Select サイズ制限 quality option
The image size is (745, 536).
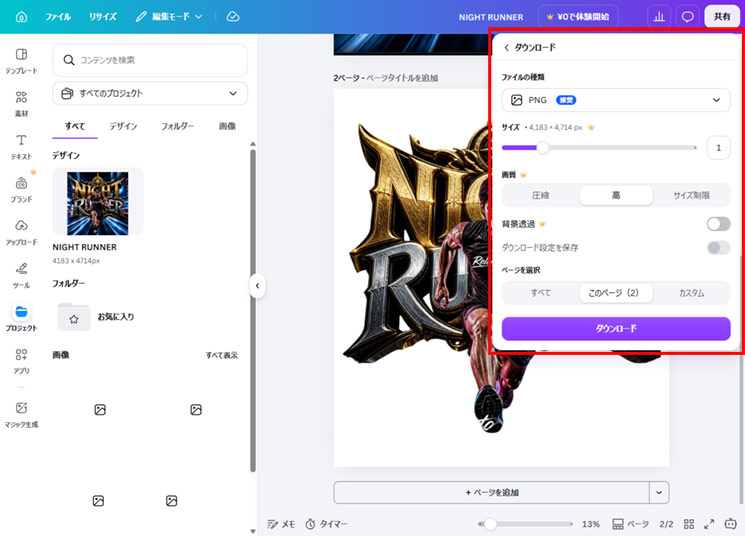[x=691, y=195]
